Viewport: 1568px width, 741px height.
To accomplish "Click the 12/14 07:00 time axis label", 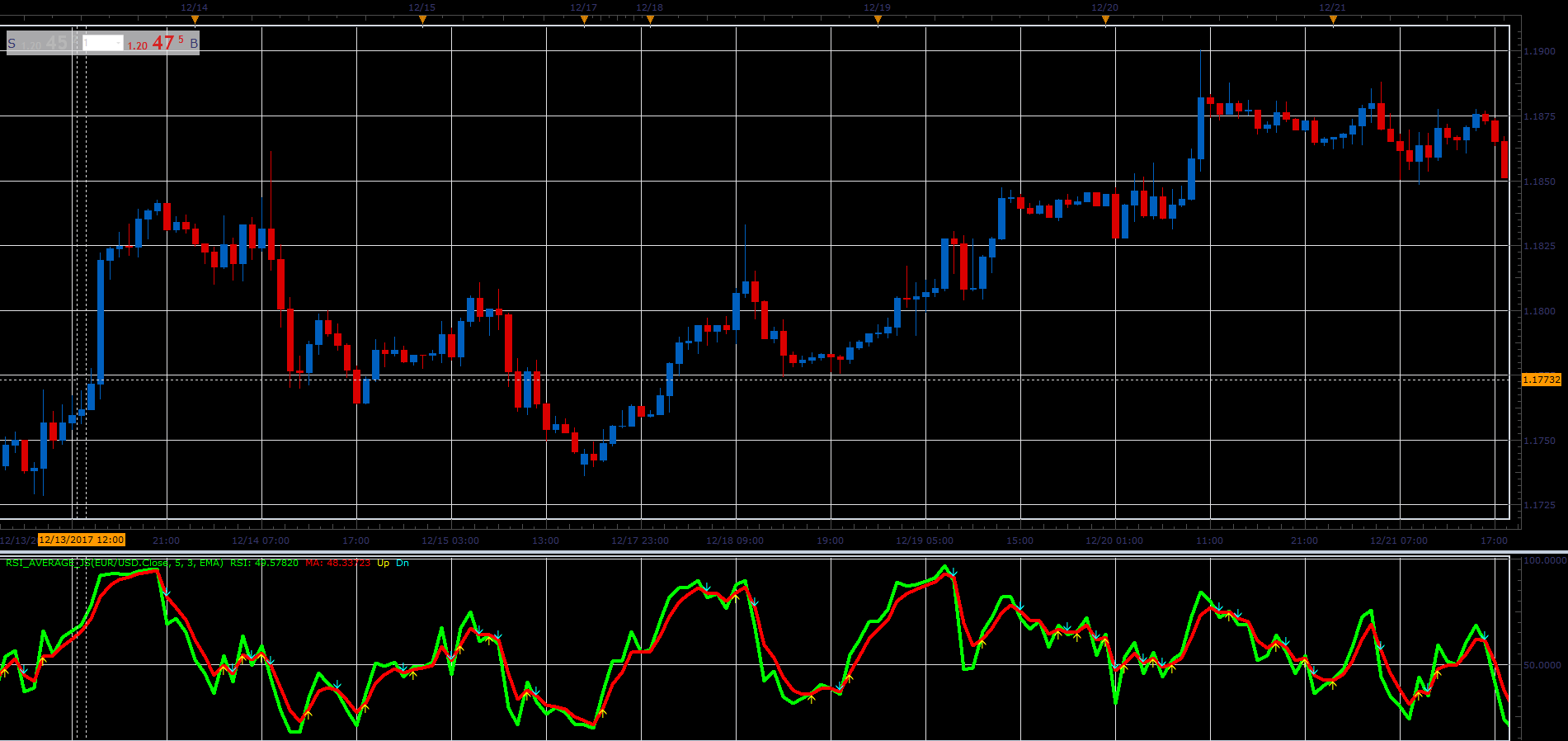I will pos(261,540).
